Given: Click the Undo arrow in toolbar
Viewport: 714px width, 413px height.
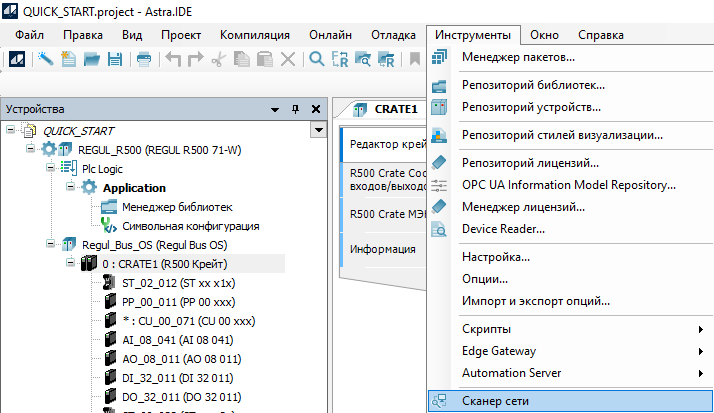Looking at the screenshot, I should pyautogui.click(x=174, y=59).
